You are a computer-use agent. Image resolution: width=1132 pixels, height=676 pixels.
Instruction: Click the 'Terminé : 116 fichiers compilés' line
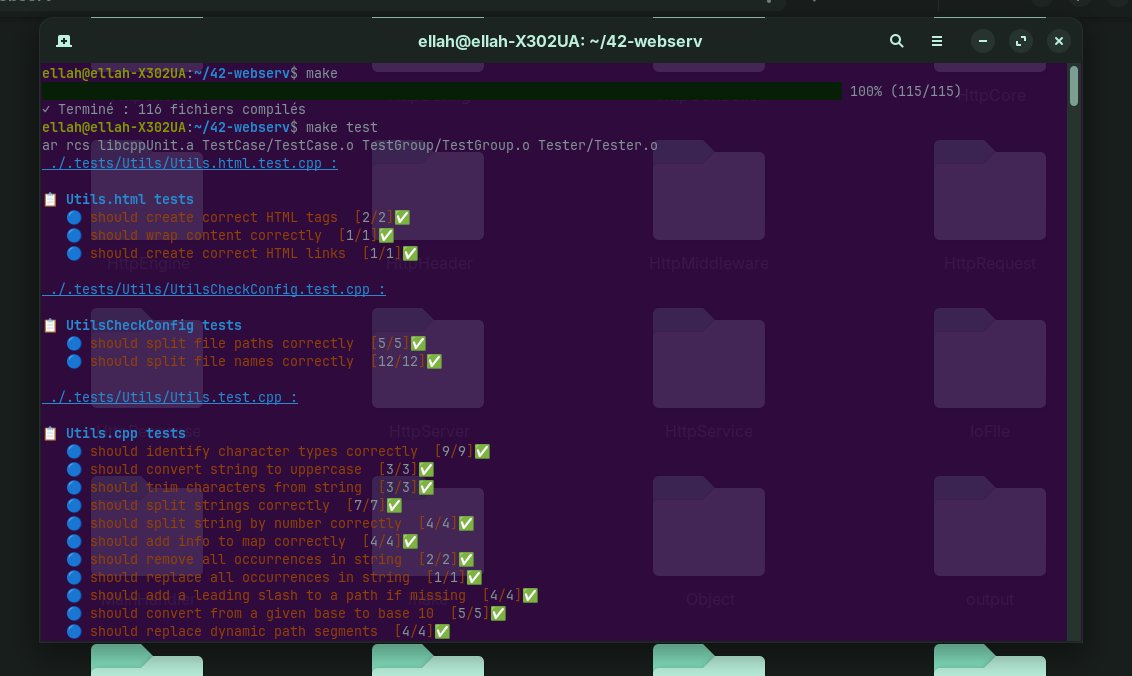[174, 109]
